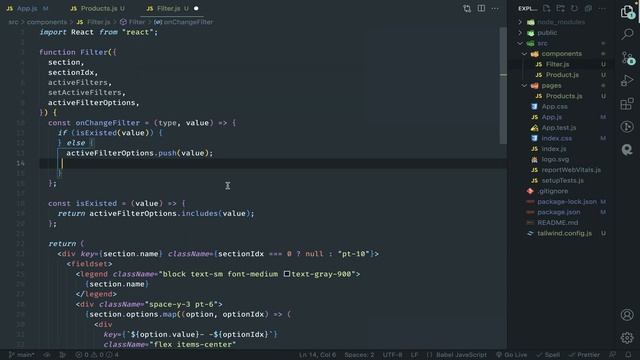Click the Open Changes icon in editor toolbar
The height and width of the screenshot is (360, 640).
pos(467,9)
